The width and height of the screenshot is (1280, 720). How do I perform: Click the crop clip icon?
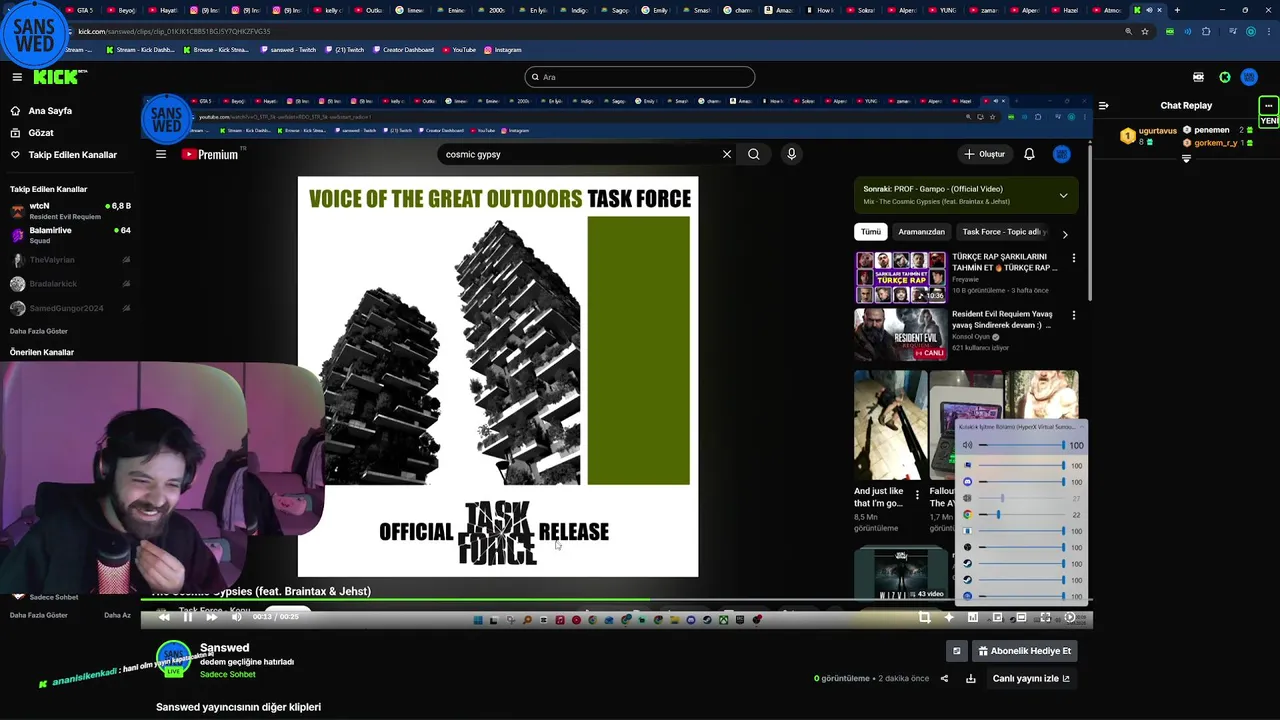924,618
